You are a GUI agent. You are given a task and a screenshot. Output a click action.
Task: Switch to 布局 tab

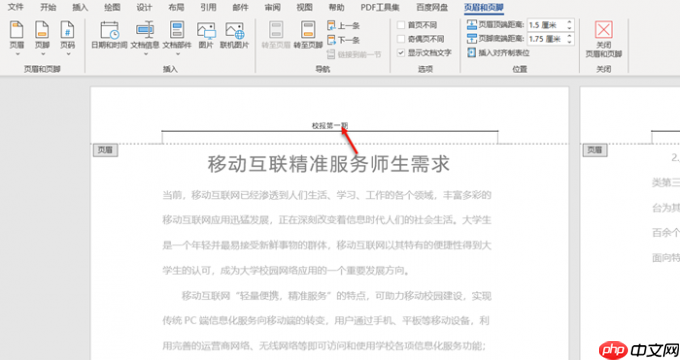(176, 7)
